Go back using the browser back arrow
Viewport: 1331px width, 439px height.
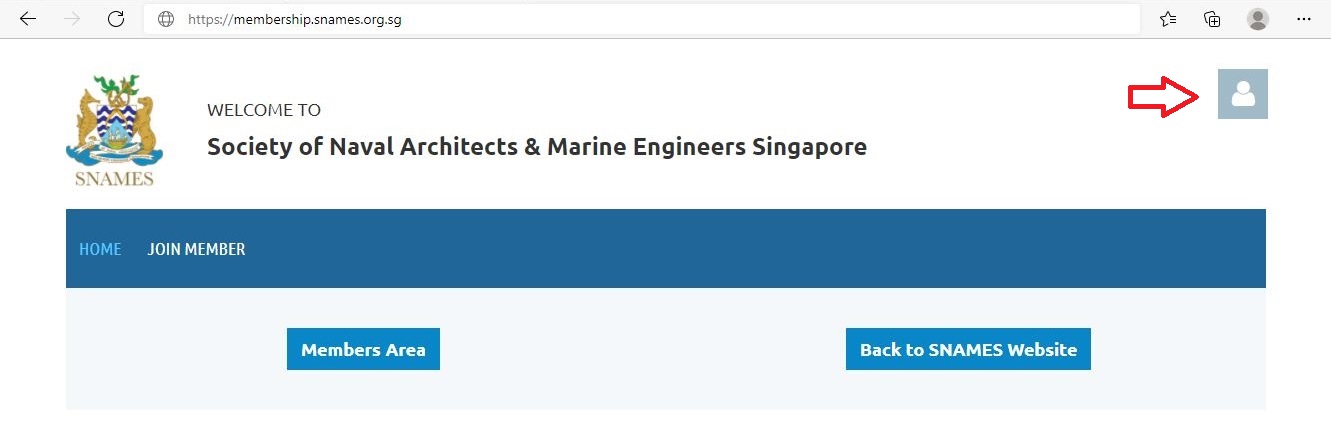coord(28,19)
